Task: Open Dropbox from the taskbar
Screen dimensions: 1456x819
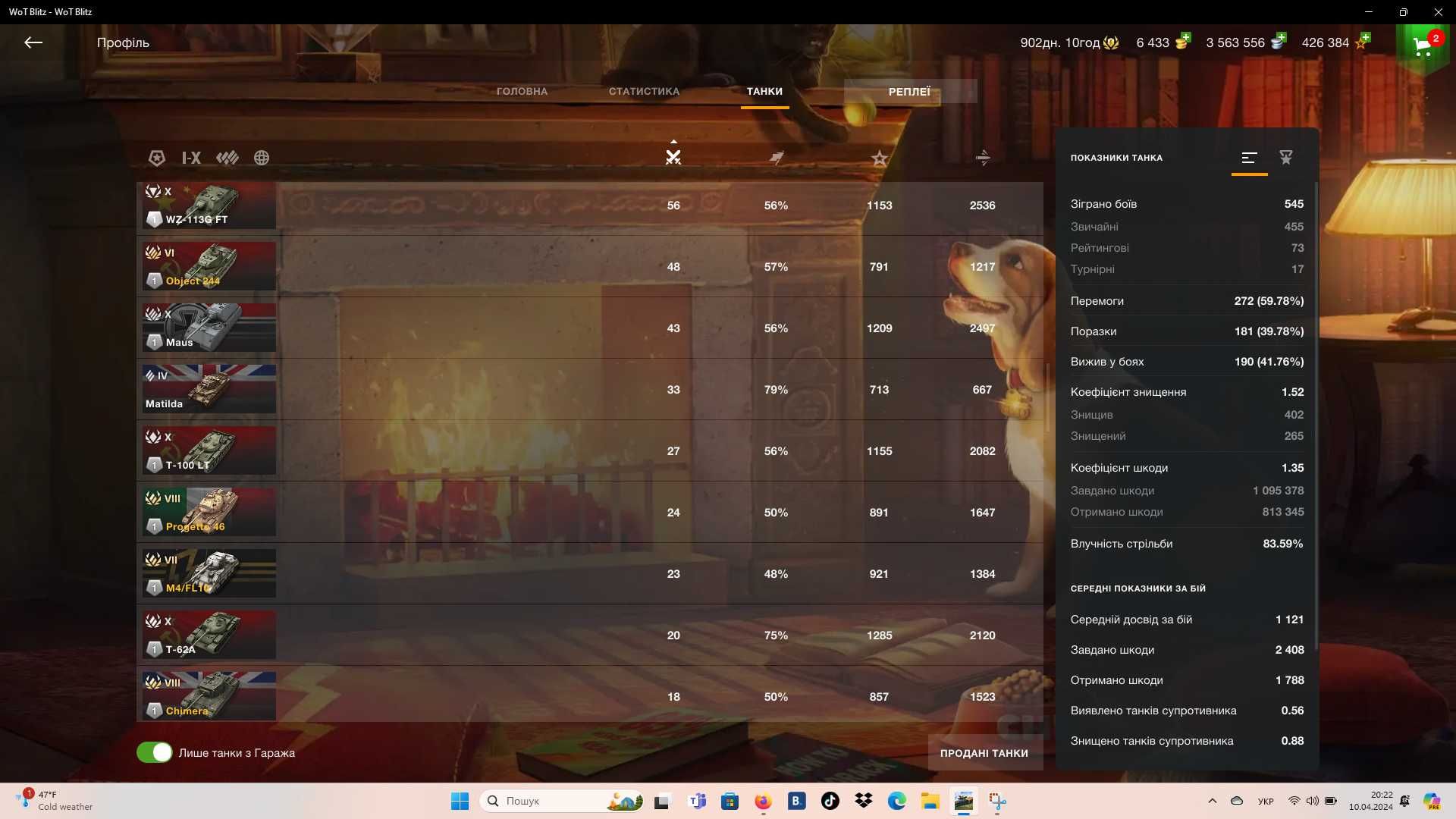Action: coord(863,801)
